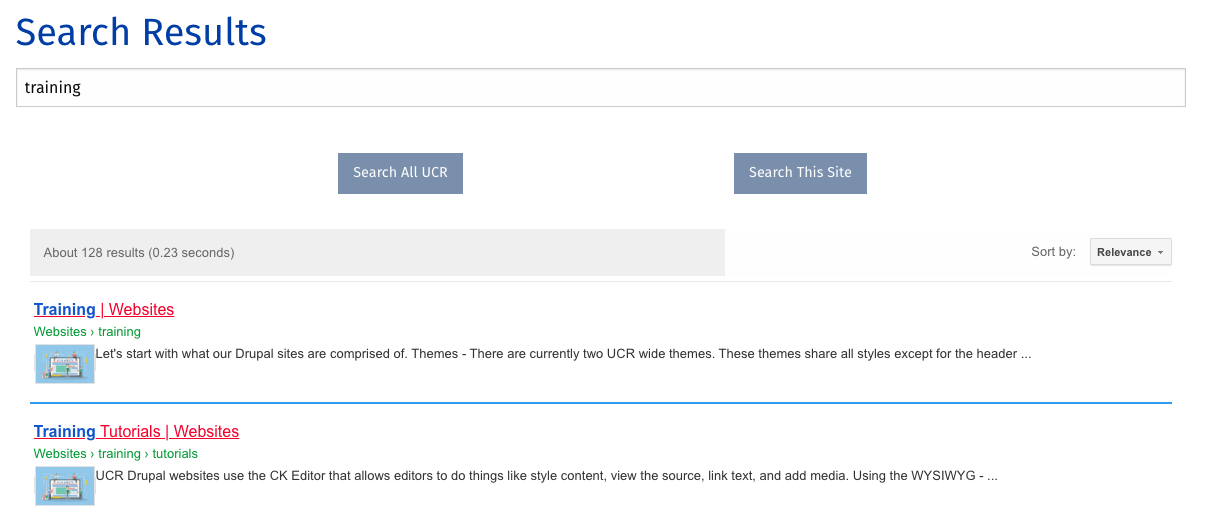Click the "Websites › training › tutorials" breadcrumb
Screen dimensions: 1206x518
(x=115, y=454)
